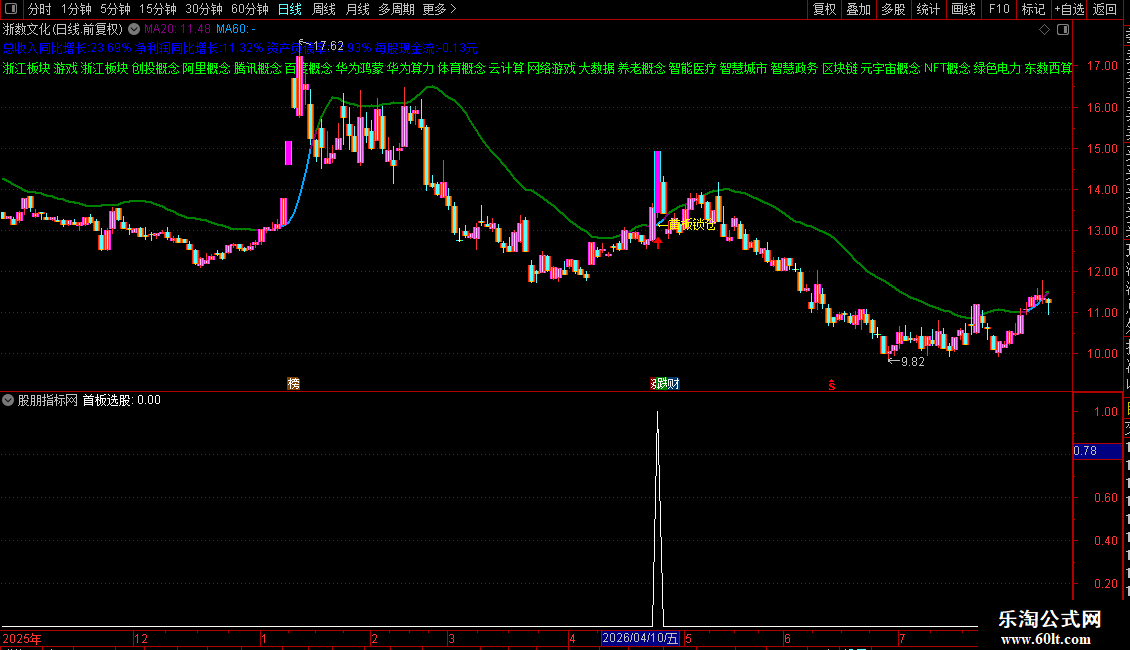Screen dimensions: 1130x650
Task: Switch to 1分钟 period
Action: click(76, 9)
